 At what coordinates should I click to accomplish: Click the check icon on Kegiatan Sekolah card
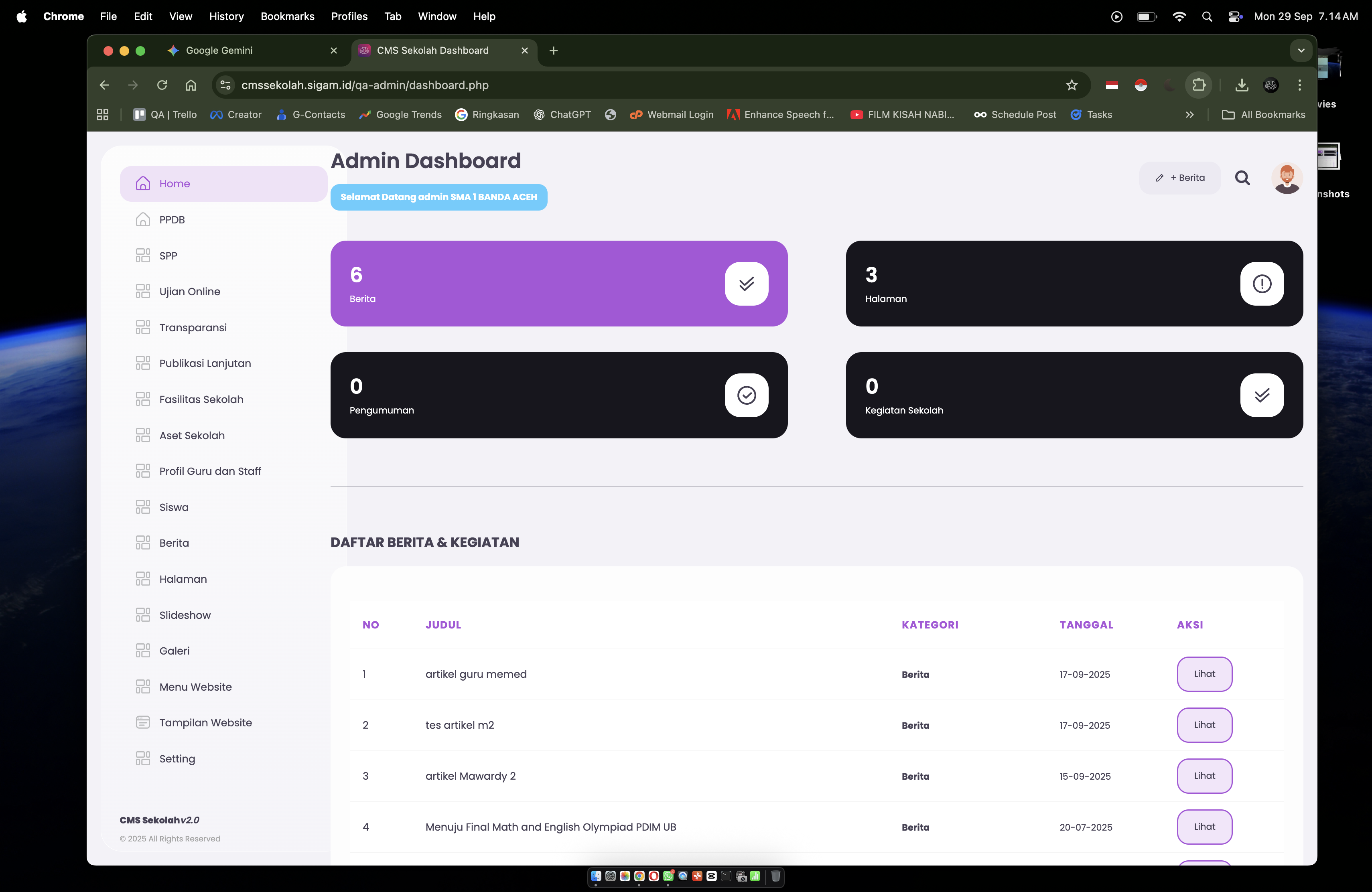point(1261,395)
